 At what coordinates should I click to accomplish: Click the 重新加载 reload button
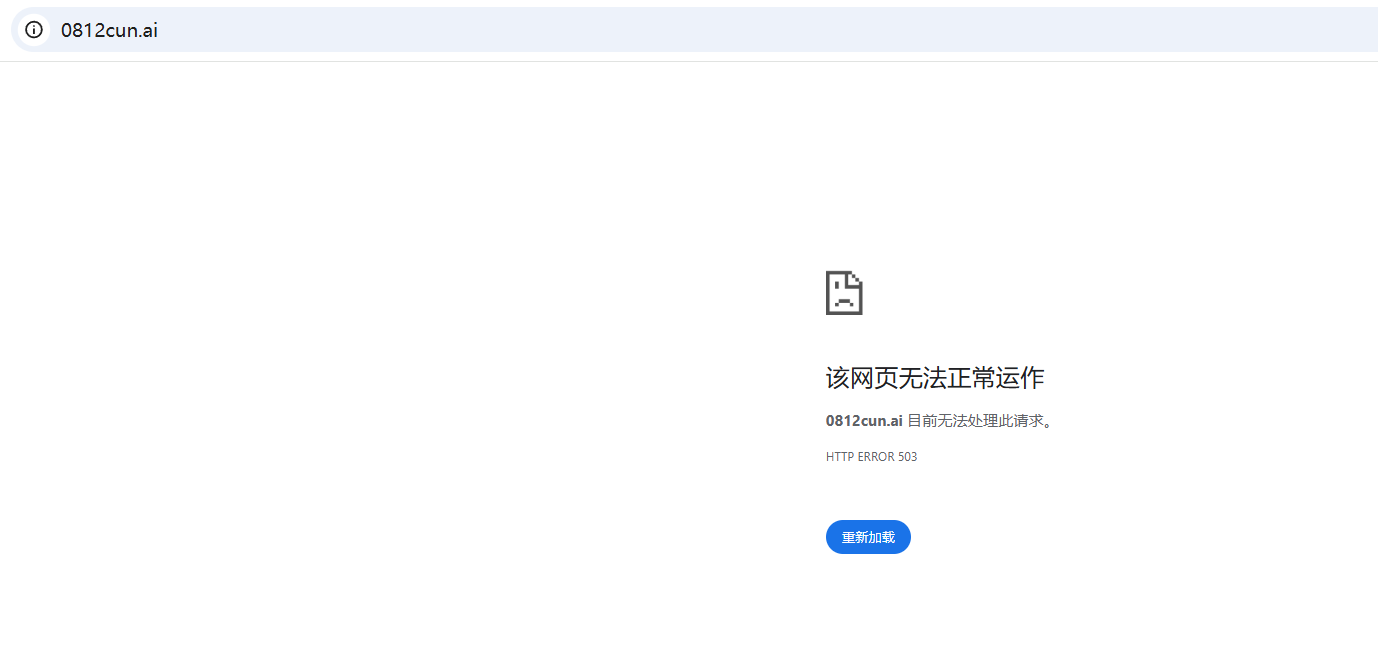click(x=868, y=537)
